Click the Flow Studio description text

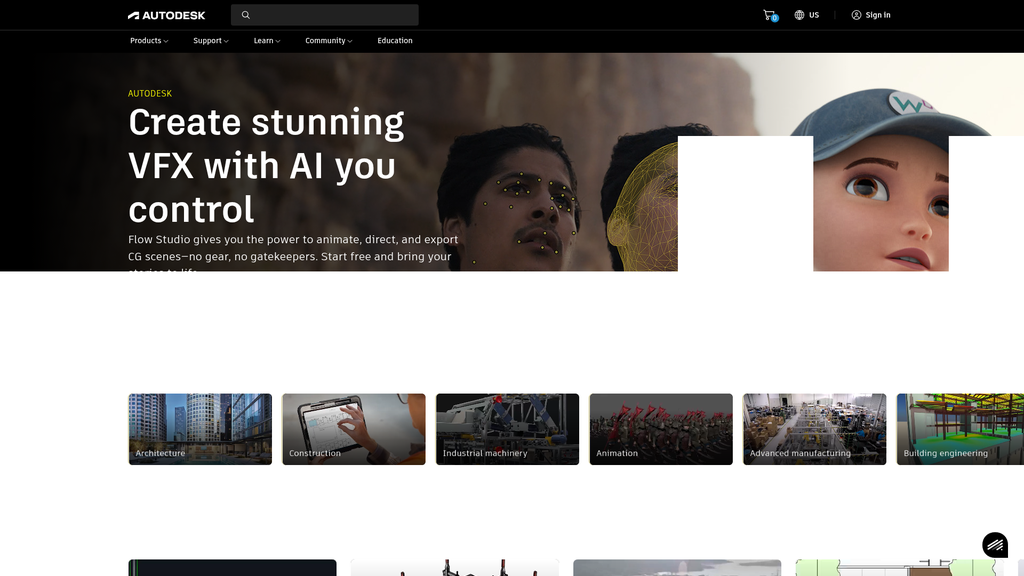pos(293,252)
